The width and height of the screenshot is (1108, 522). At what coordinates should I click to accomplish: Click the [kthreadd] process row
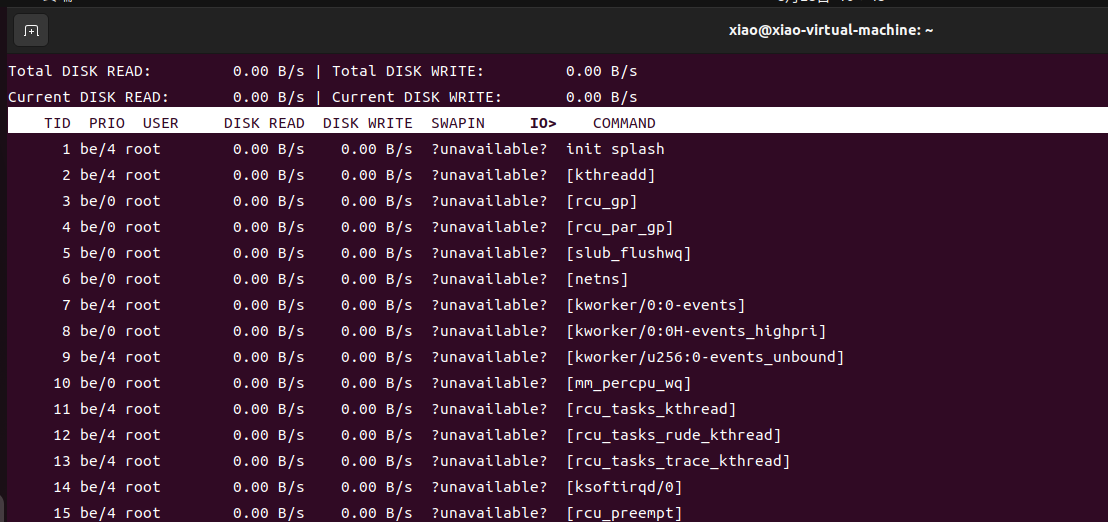point(558,175)
